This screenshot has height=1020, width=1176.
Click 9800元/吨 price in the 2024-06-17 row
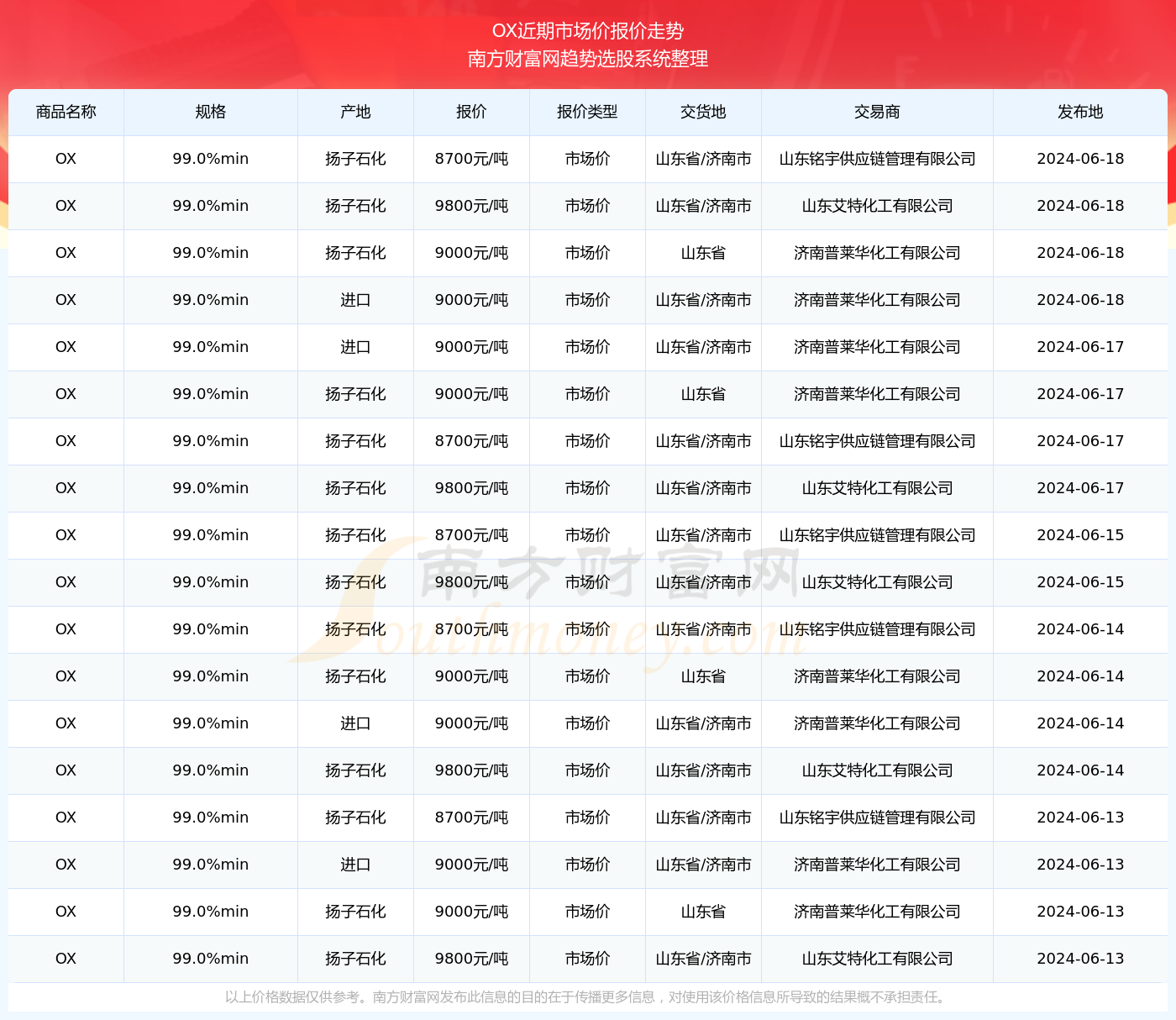(471, 488)
